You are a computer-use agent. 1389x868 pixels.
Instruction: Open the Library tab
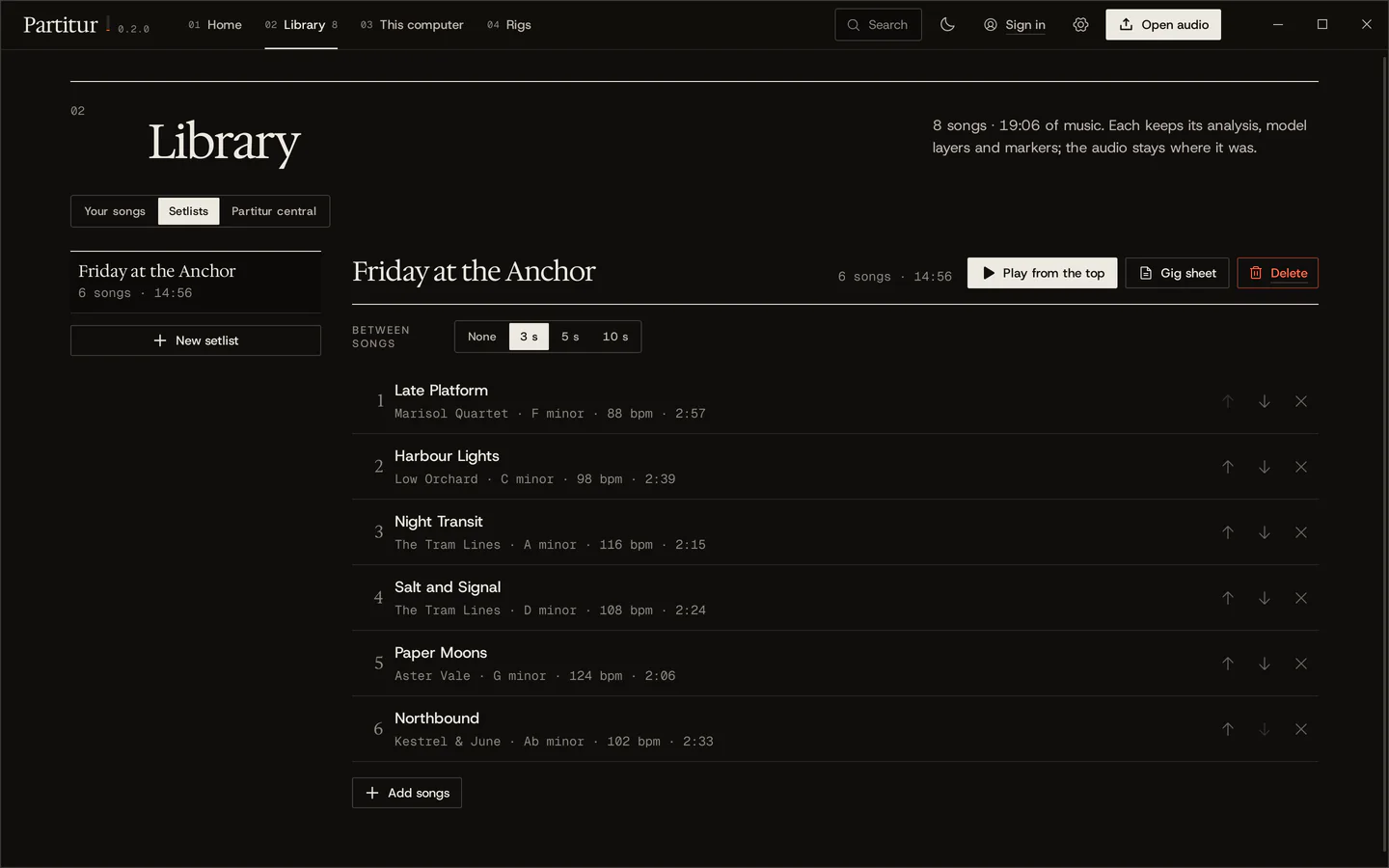(301, 25)
